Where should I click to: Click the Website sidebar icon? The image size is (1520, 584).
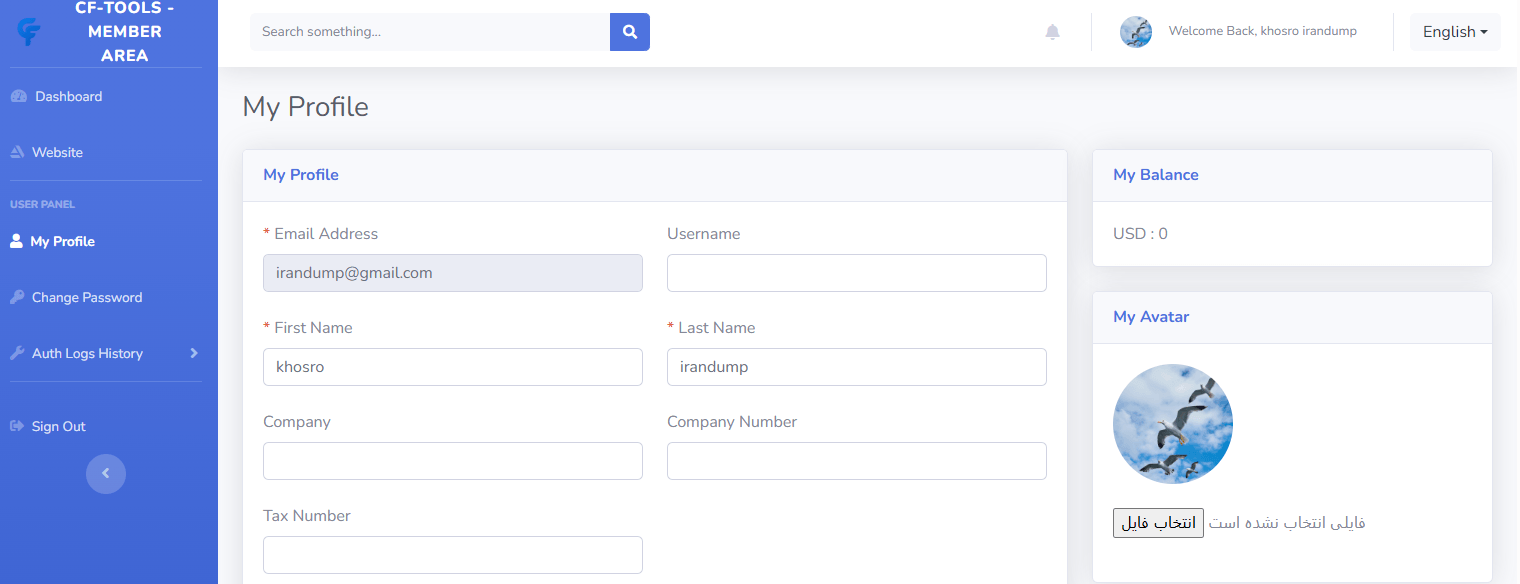[x=17, y=153]
